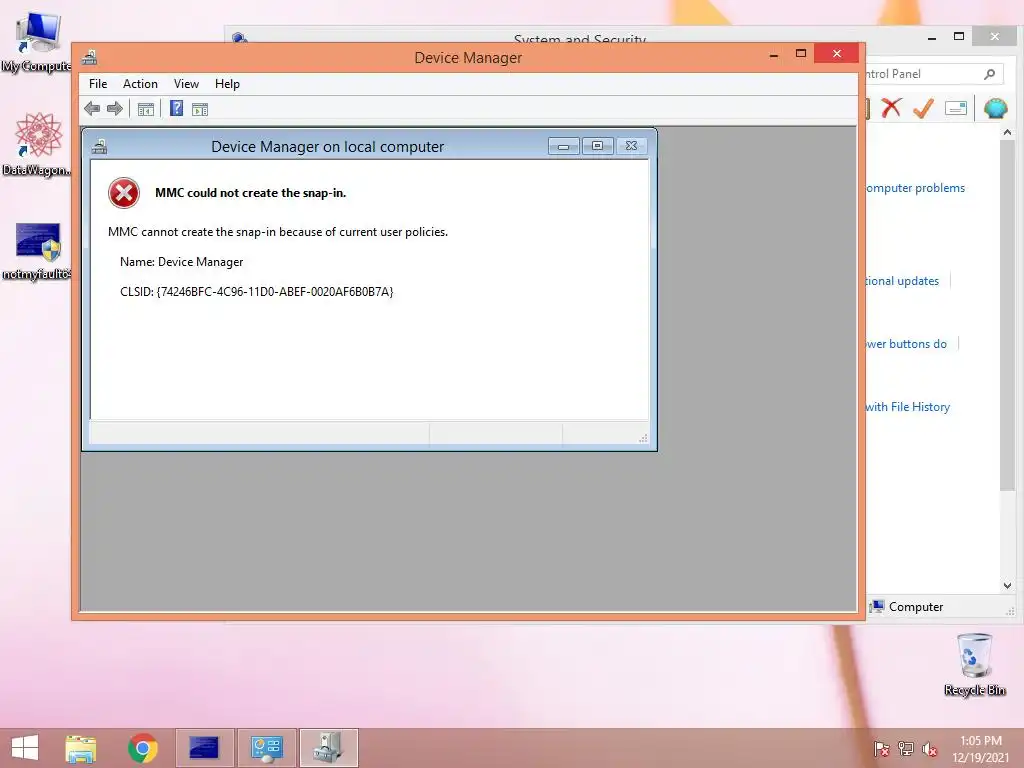Open File Explorer from taskbar

(81, 748)
